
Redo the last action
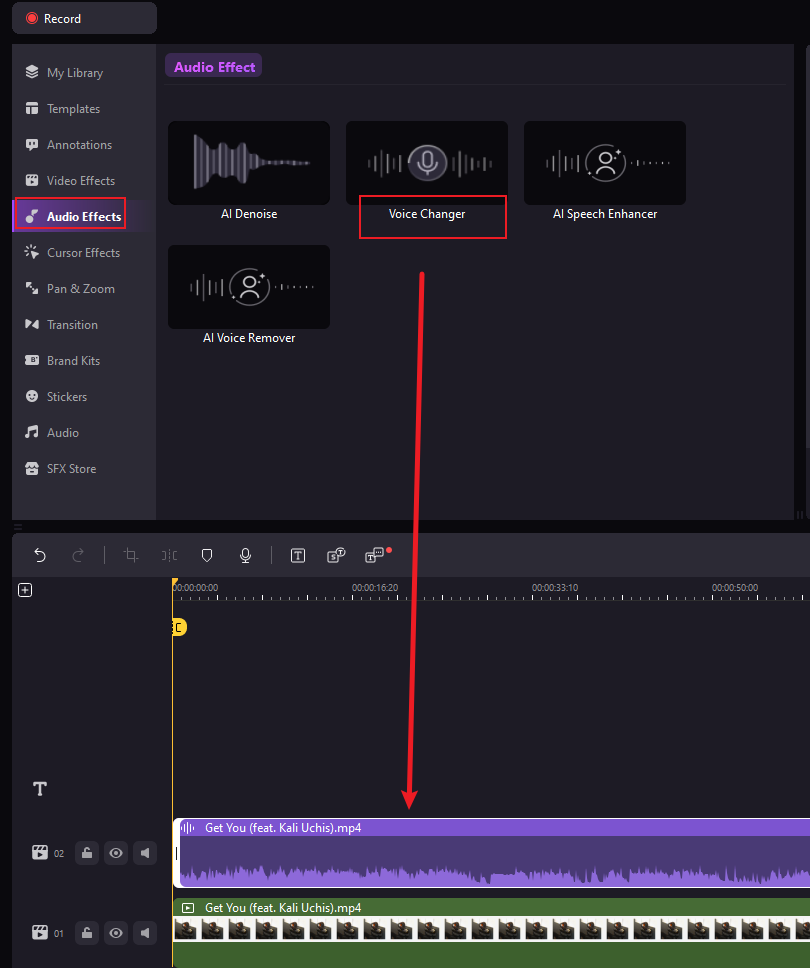click(78, 556)
